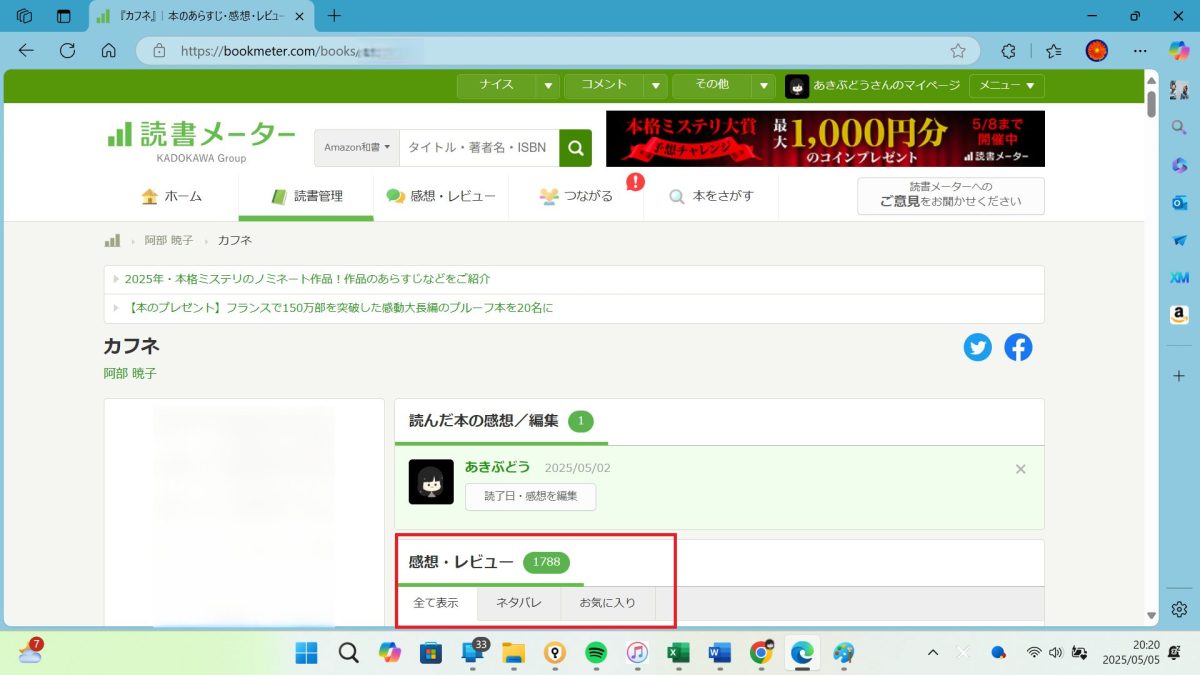Open the メニュー dropdown
This screenshot has width=1200, height=675.
[x=1006, y=86]
